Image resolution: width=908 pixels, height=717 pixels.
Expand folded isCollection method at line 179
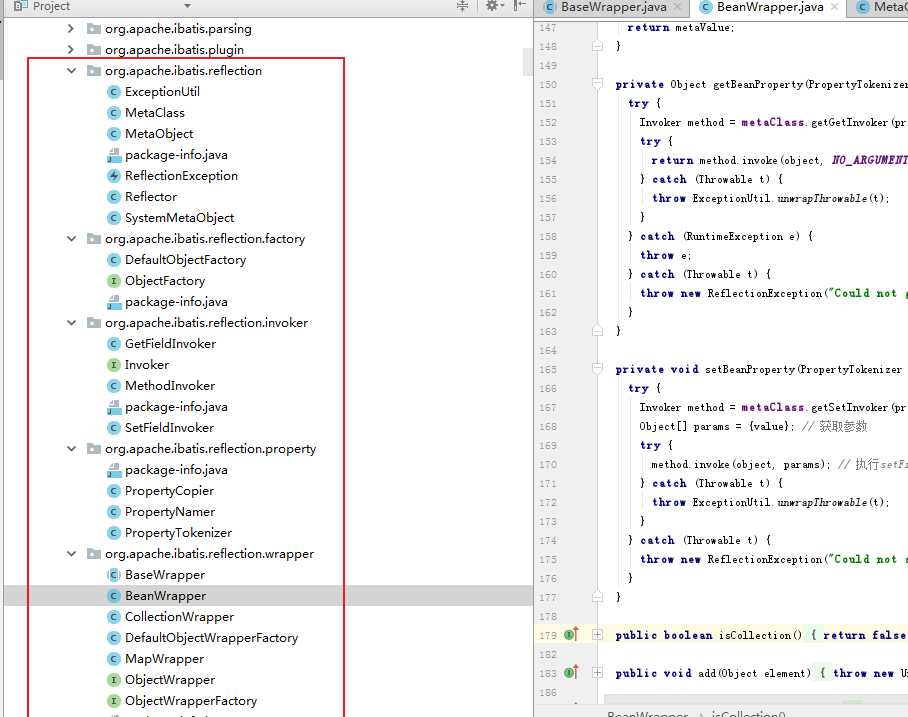pos(598,635)
